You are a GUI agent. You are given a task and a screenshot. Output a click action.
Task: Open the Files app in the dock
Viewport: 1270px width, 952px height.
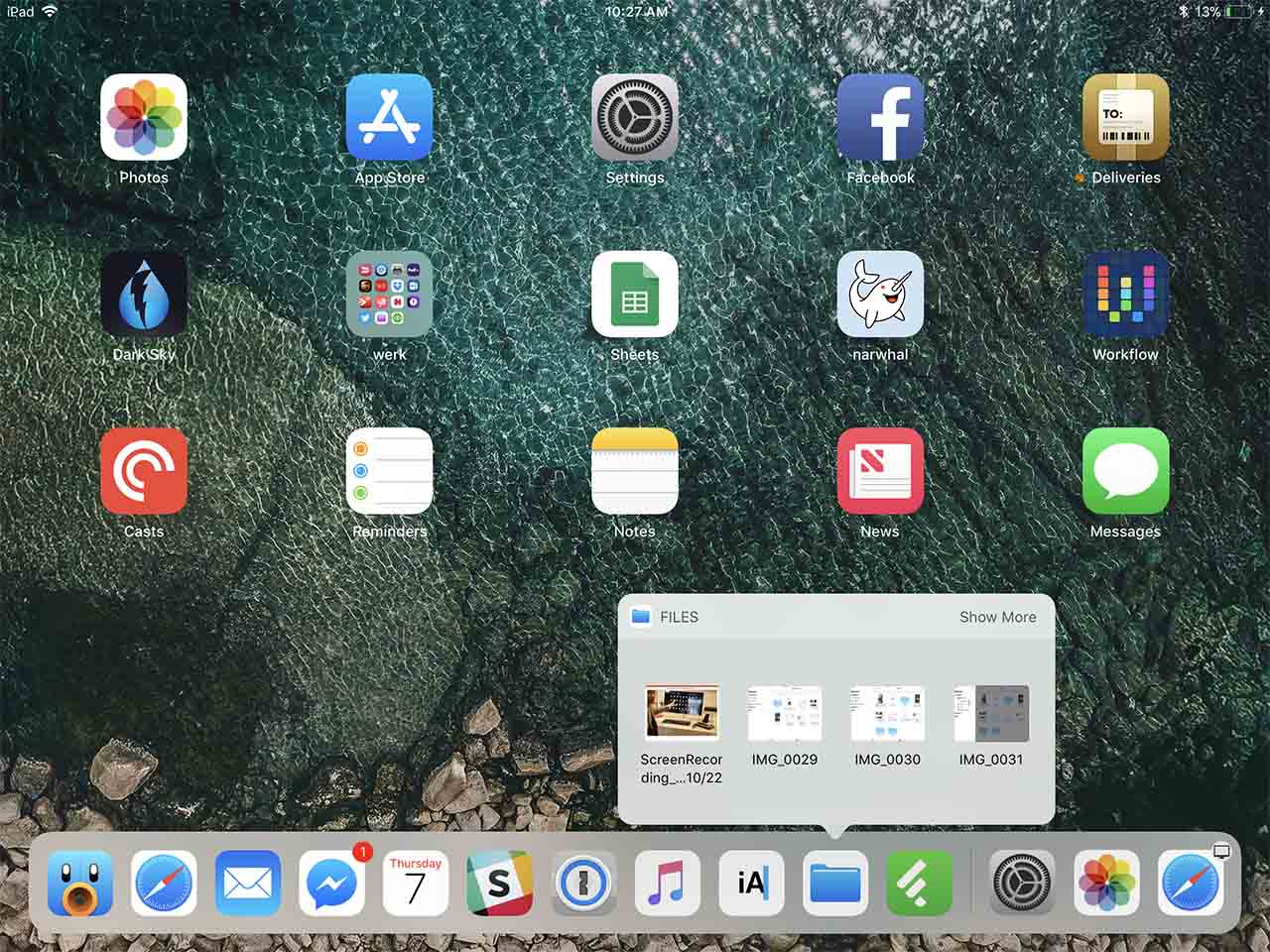pos(834,884)
